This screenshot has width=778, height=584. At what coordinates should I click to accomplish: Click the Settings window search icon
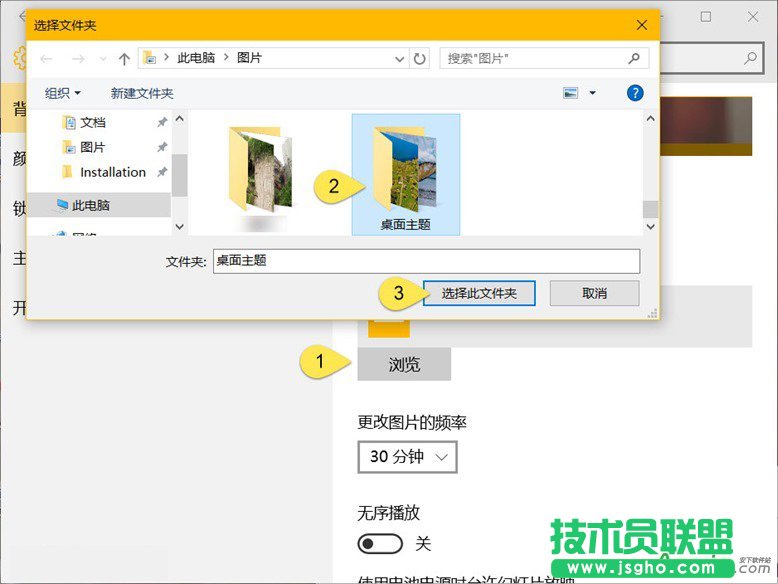click(x=750, y=58)
